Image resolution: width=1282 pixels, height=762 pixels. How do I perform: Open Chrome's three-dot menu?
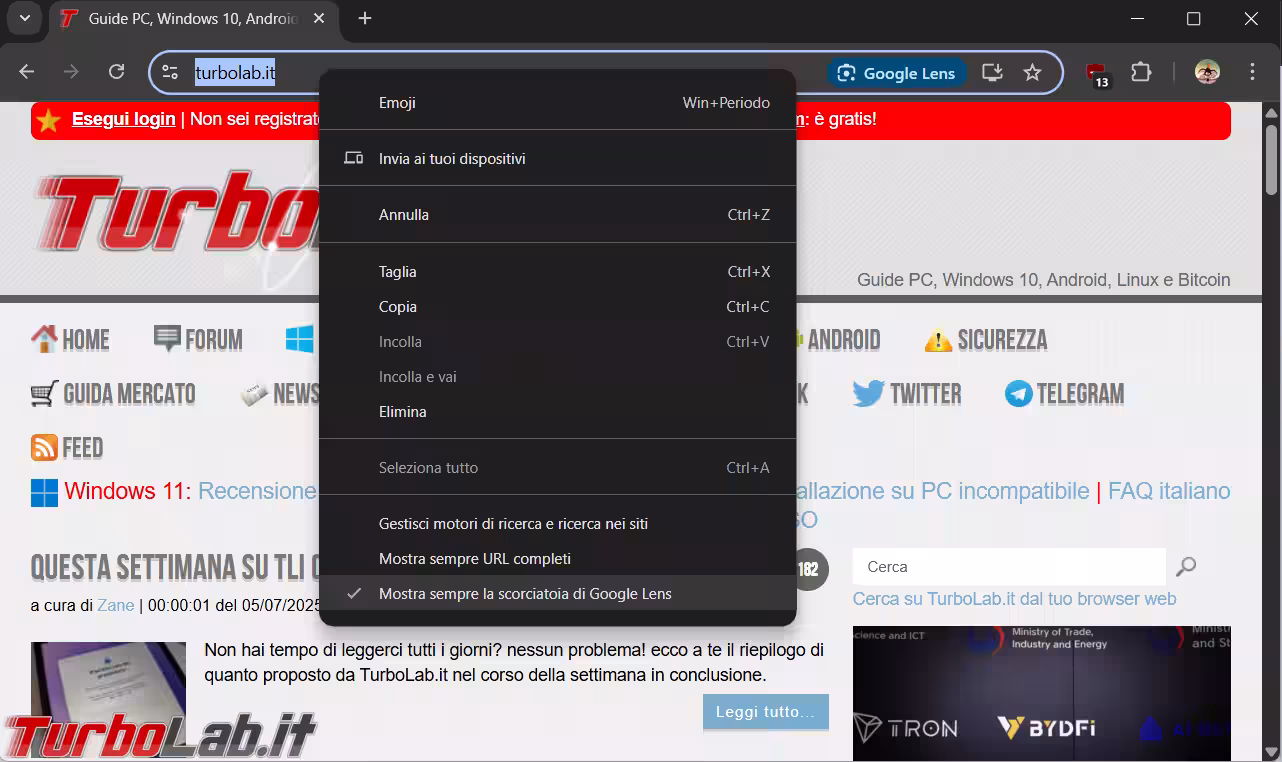(1252, 72)
